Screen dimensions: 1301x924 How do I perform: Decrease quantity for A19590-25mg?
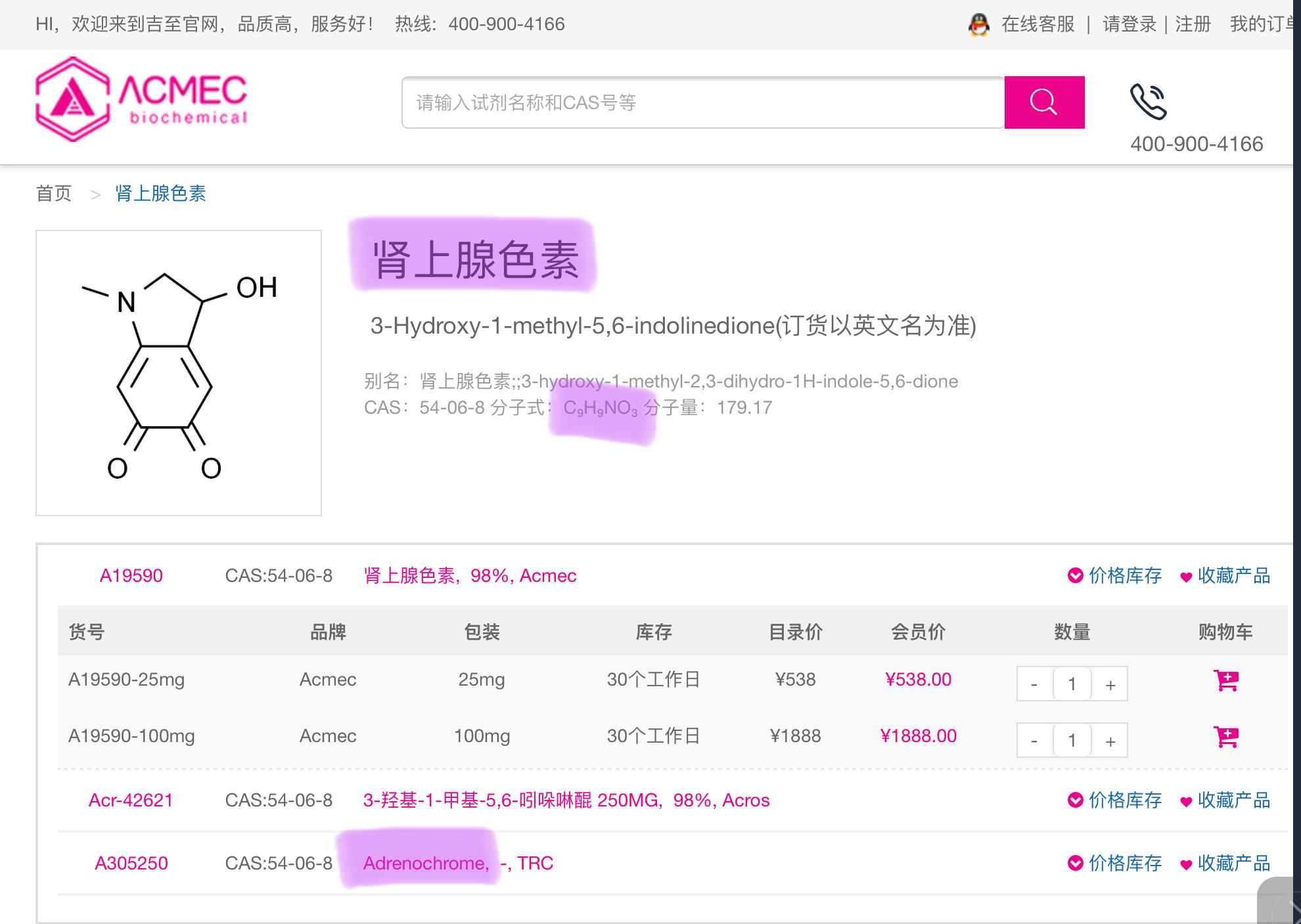click(x=1034, y=684)
